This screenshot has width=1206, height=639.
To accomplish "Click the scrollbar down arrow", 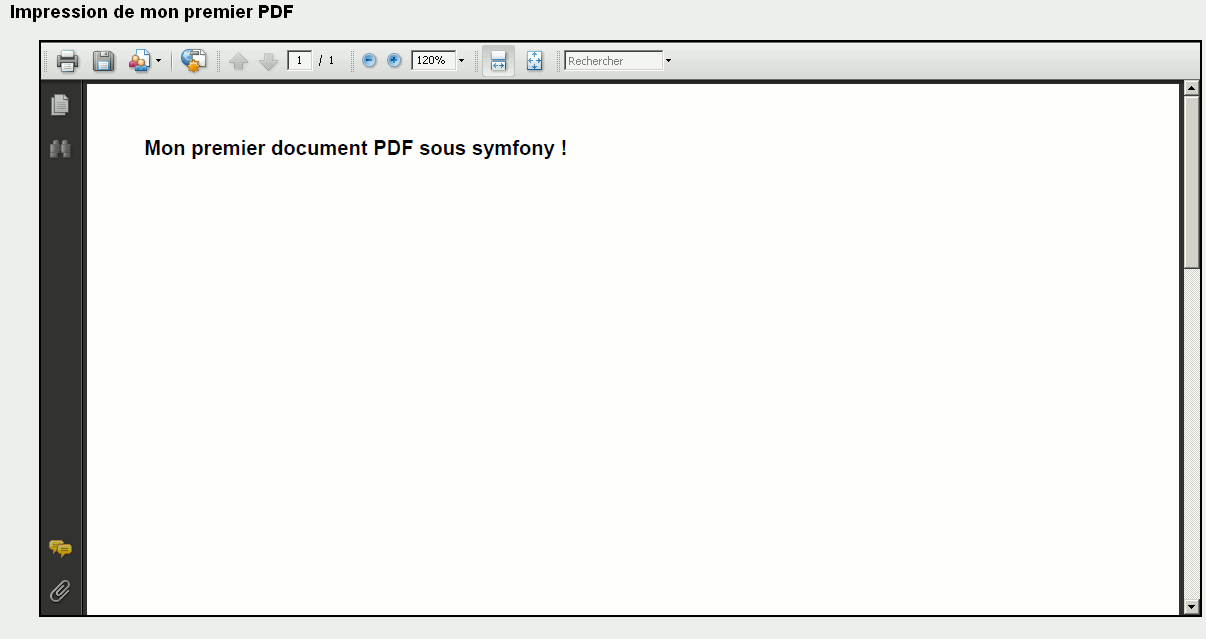I will [1191, 606].
